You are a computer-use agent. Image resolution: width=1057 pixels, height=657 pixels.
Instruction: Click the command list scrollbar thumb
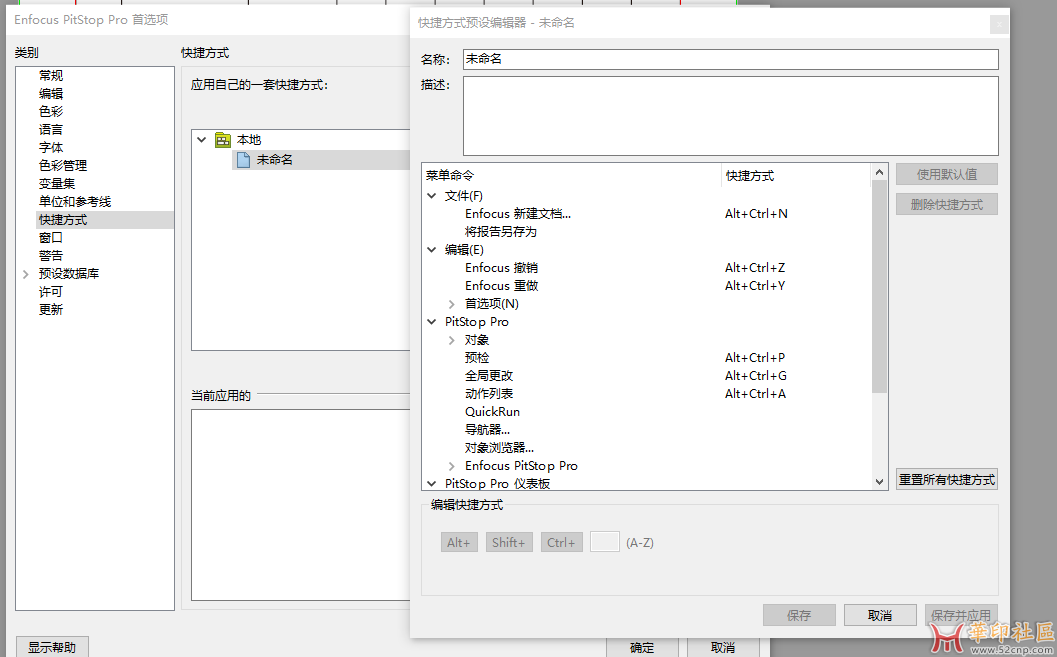(879, 286)
